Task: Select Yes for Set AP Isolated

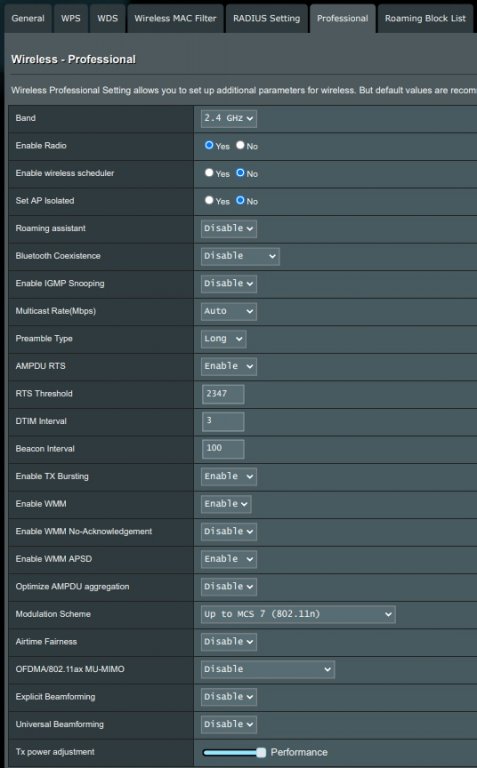Action: (209, 200)
